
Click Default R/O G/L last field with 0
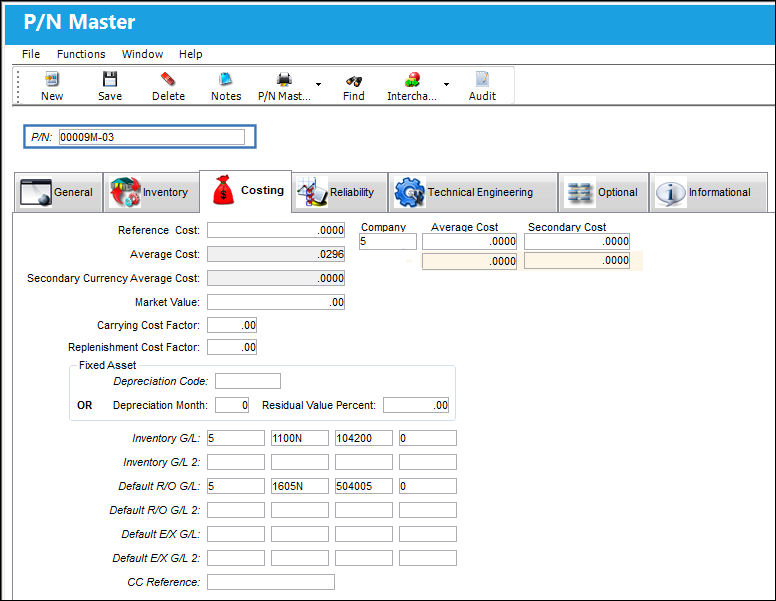point(428,486)
